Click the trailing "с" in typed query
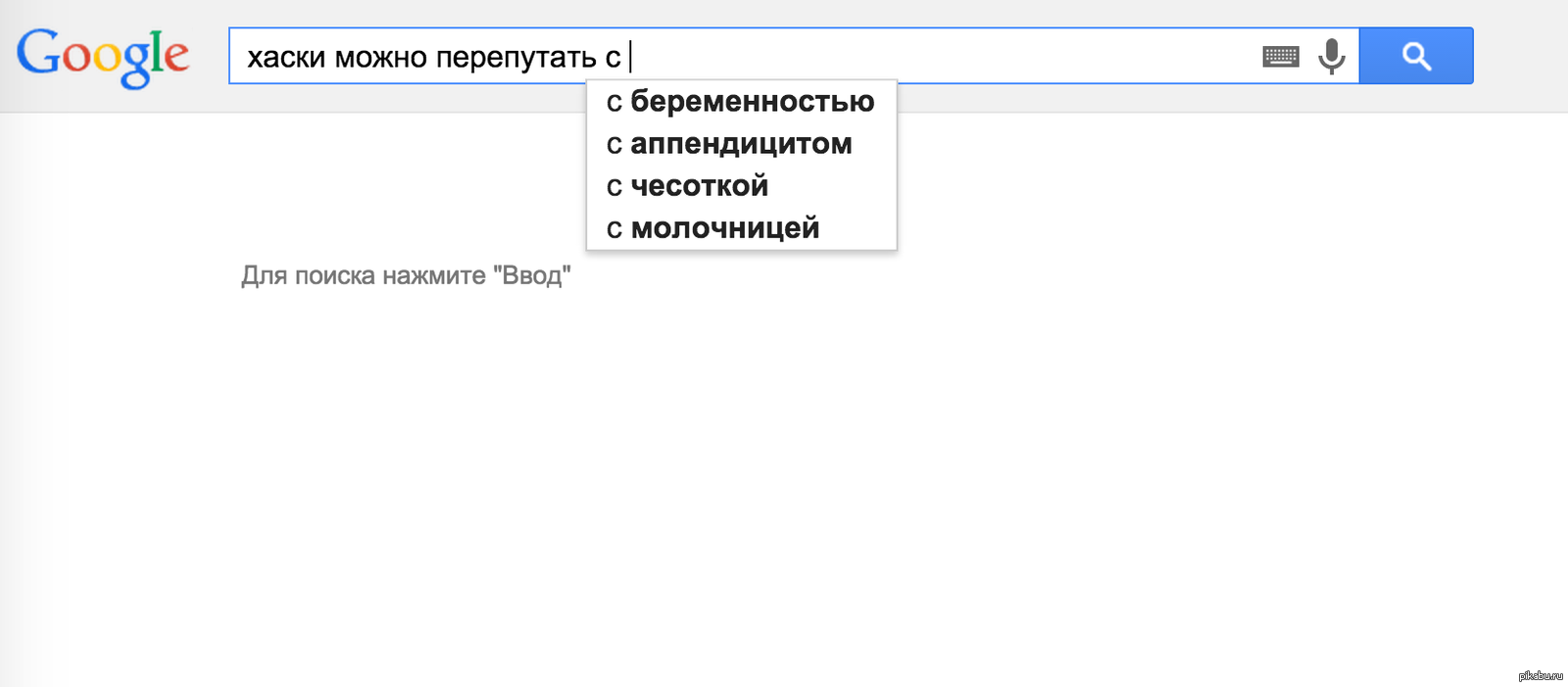Image resolution: width=1568 pixels, height=687 pixels. coord(612,59)
